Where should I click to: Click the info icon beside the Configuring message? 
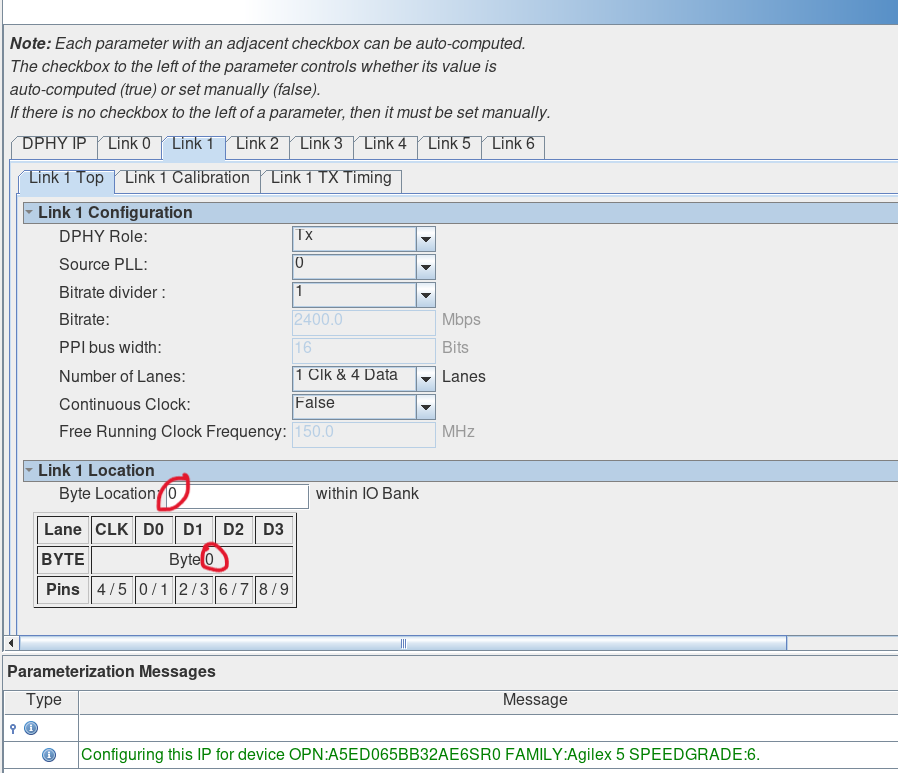(x=49, y=755)
